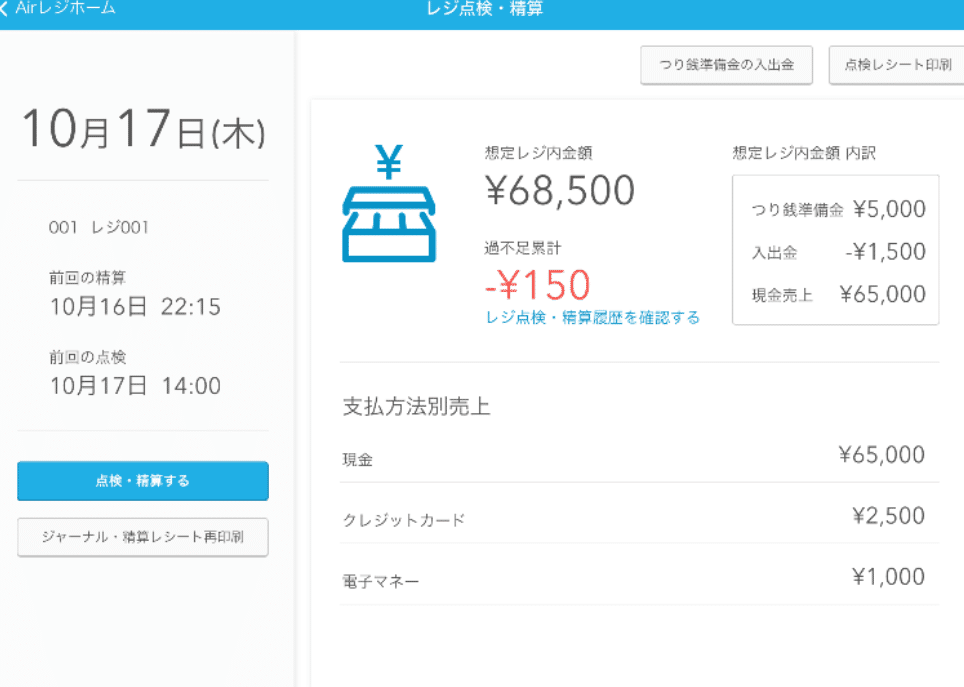Click ジャーナル・精算レシート再印刷
The image size is (964, 687).
coord(142,537)
